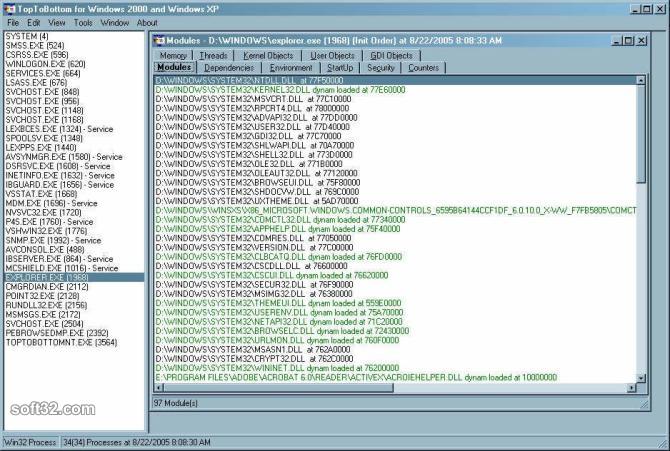
Task: Click scroll left arrow in module list
Action: tap(159, 388)
